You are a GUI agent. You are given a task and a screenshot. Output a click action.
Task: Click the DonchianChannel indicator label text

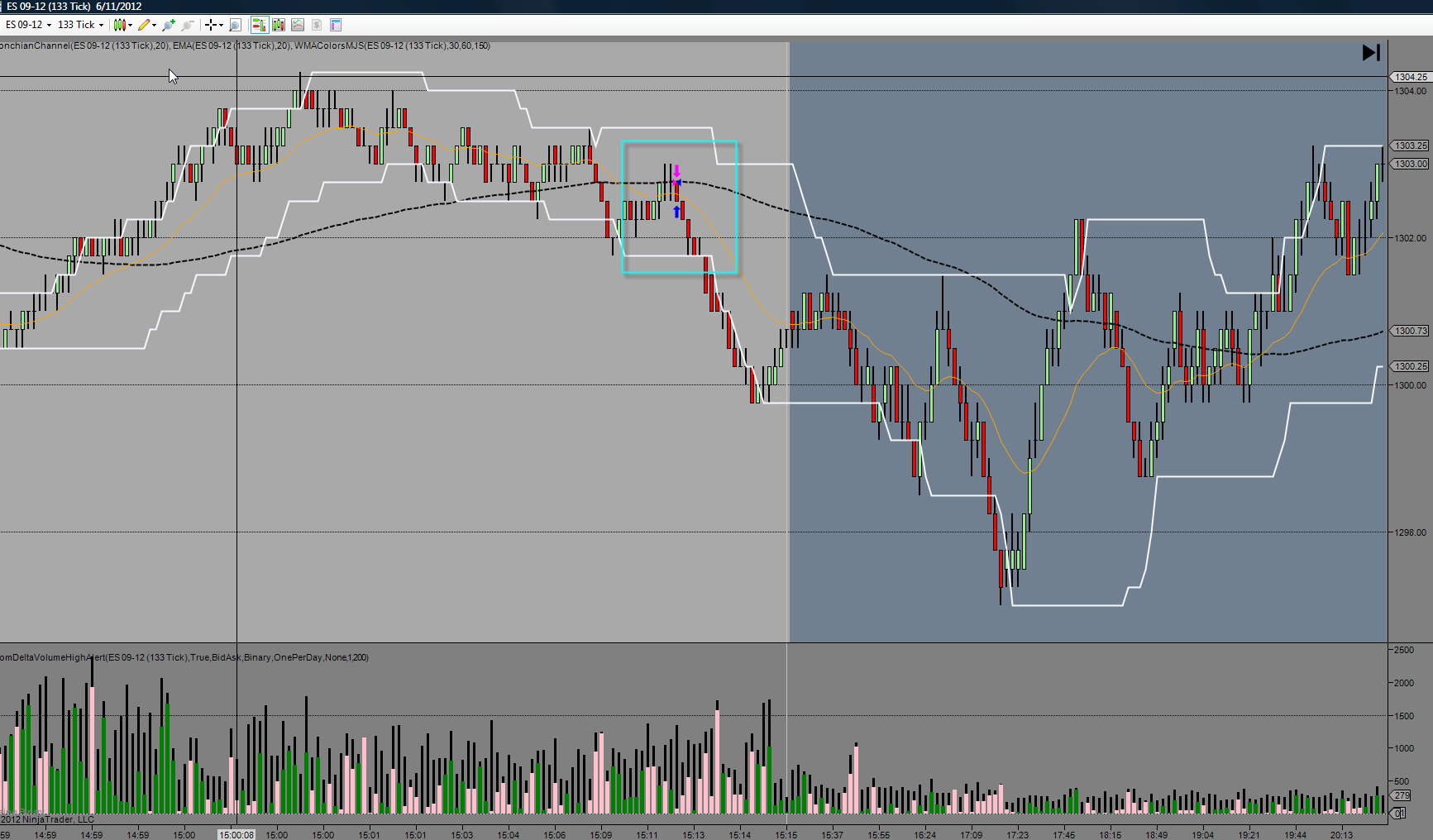coord(84,45)
